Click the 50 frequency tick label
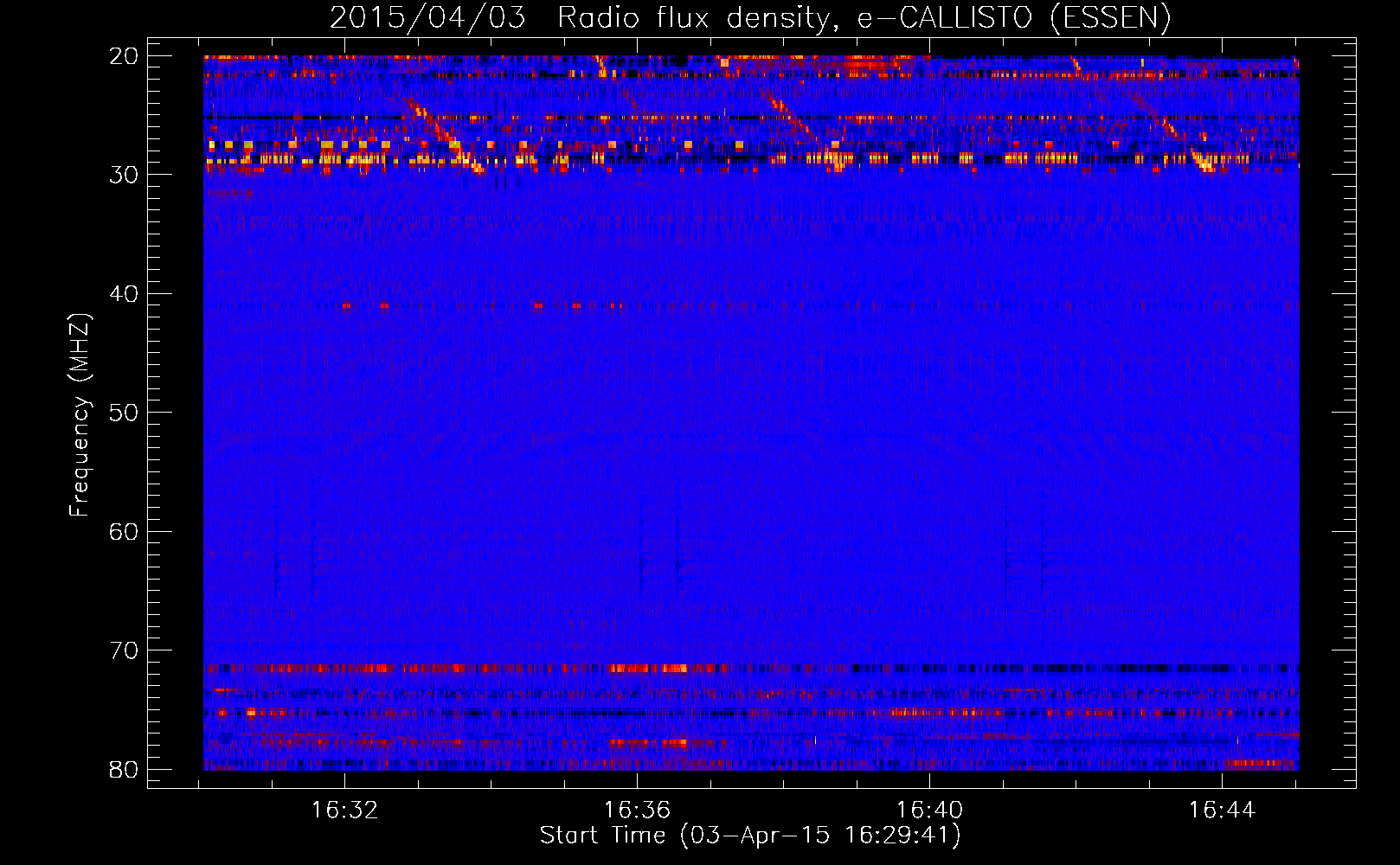Image resolution: width=1400 pixels, height=865 pixels. pos(124,413)
